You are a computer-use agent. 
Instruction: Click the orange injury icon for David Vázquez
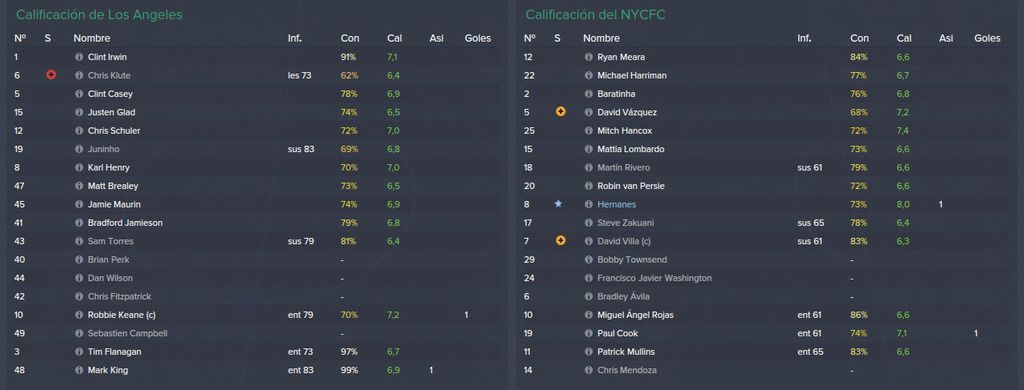pos(560,112)
